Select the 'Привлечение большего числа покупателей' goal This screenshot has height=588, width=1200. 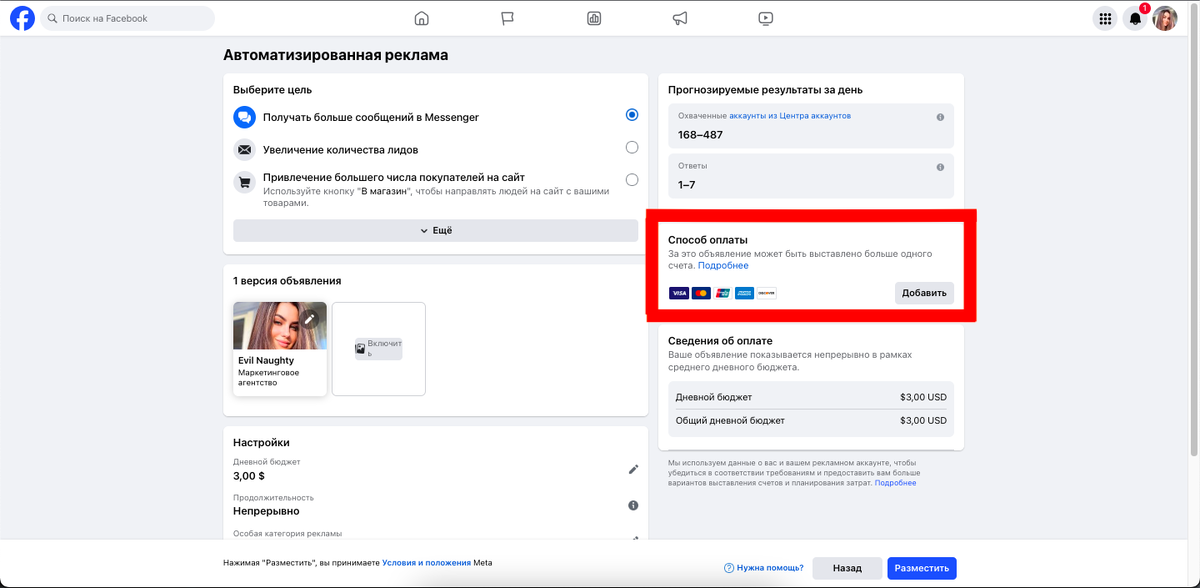click(x=631, y=179)
